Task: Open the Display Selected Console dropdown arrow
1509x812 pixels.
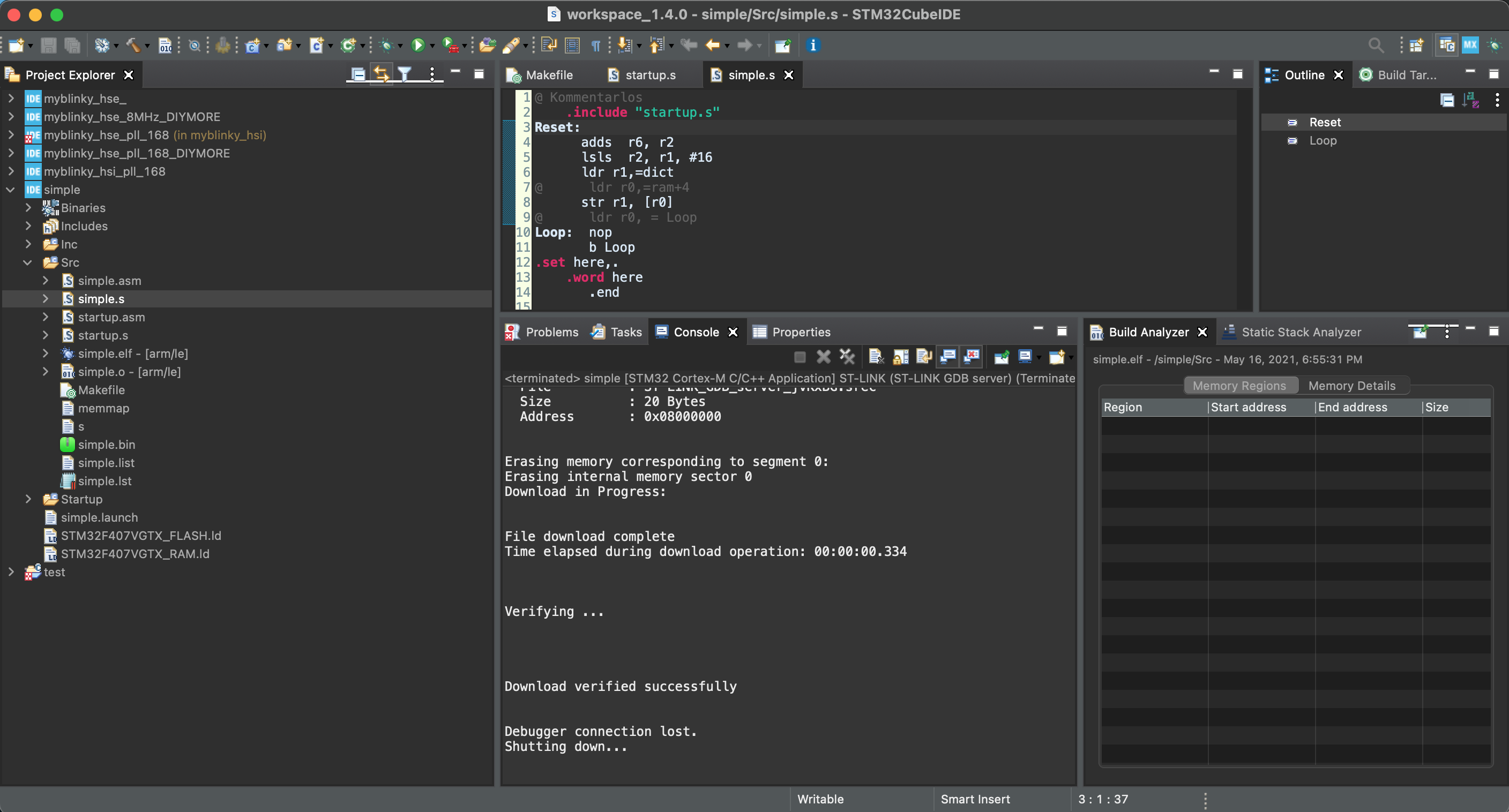Action: [x=1039, y=357]
